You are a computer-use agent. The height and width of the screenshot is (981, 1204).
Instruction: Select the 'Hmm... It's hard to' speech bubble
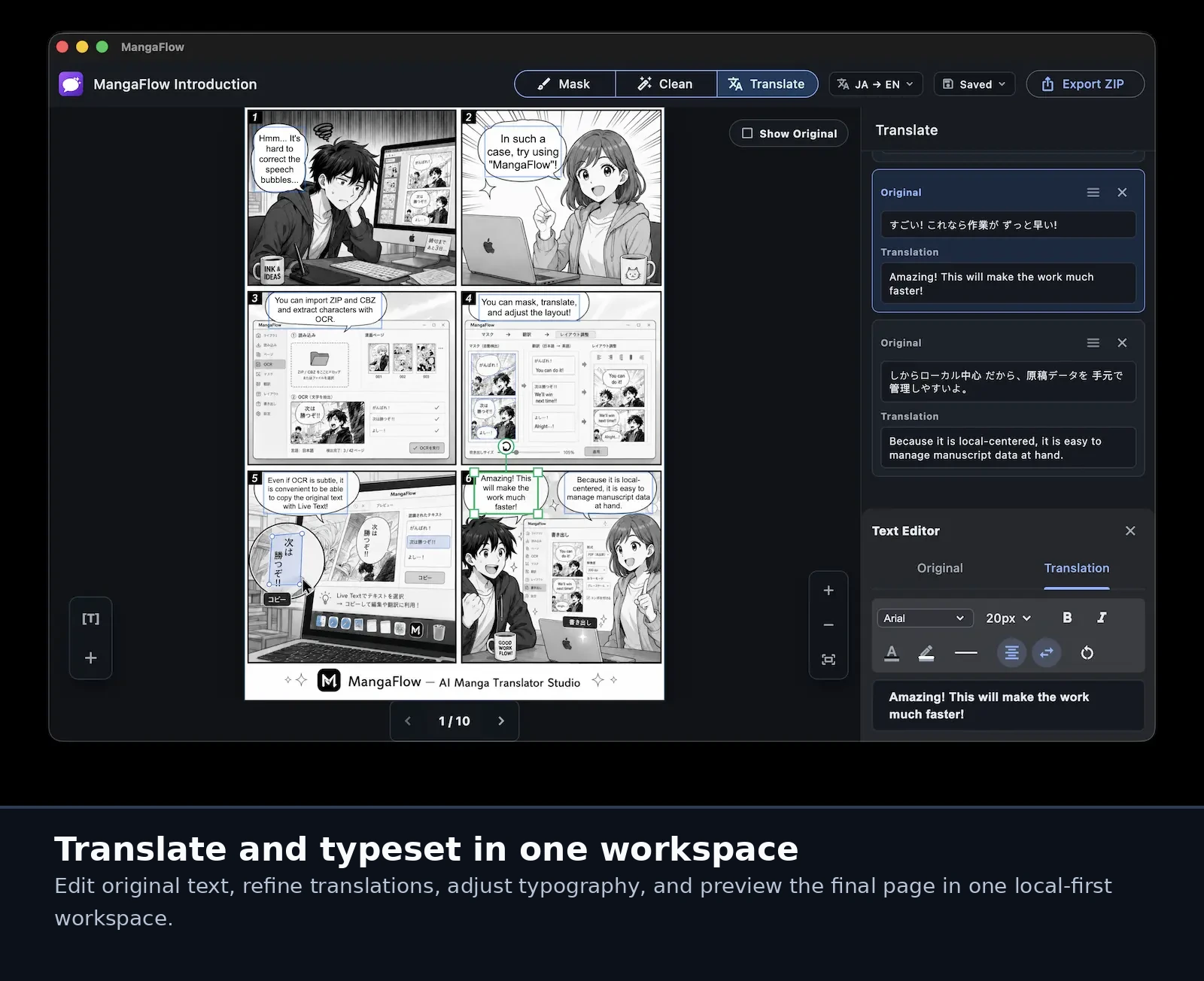279,159
